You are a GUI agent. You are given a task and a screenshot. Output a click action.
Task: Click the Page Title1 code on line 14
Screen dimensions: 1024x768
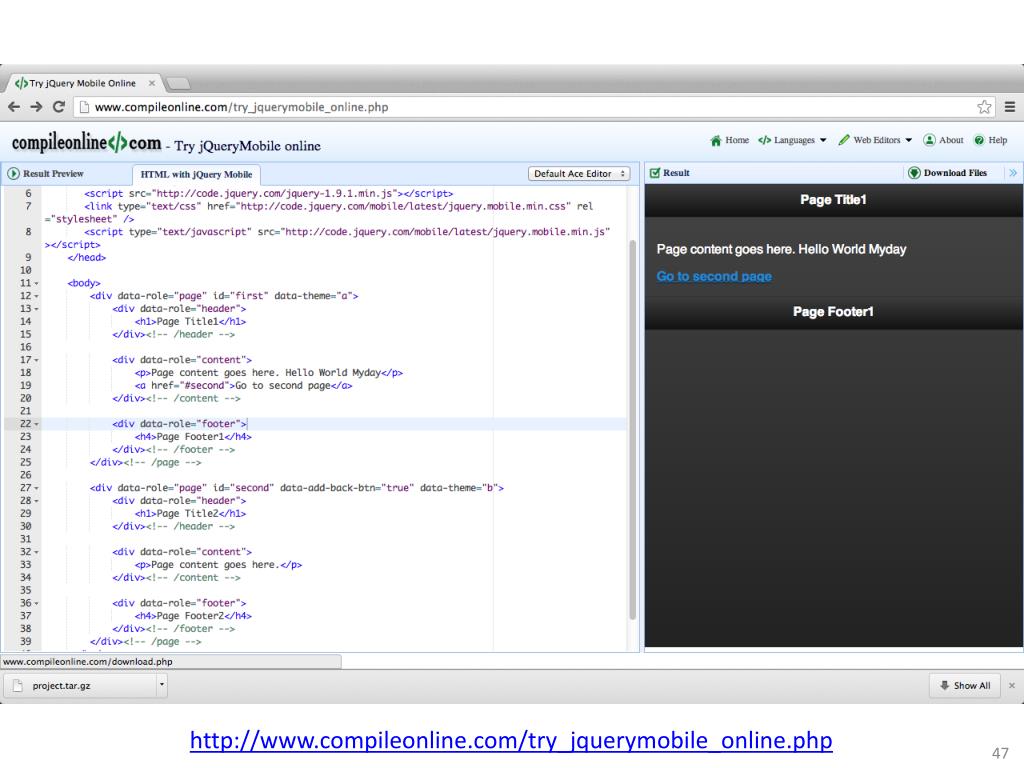point(190,321)
